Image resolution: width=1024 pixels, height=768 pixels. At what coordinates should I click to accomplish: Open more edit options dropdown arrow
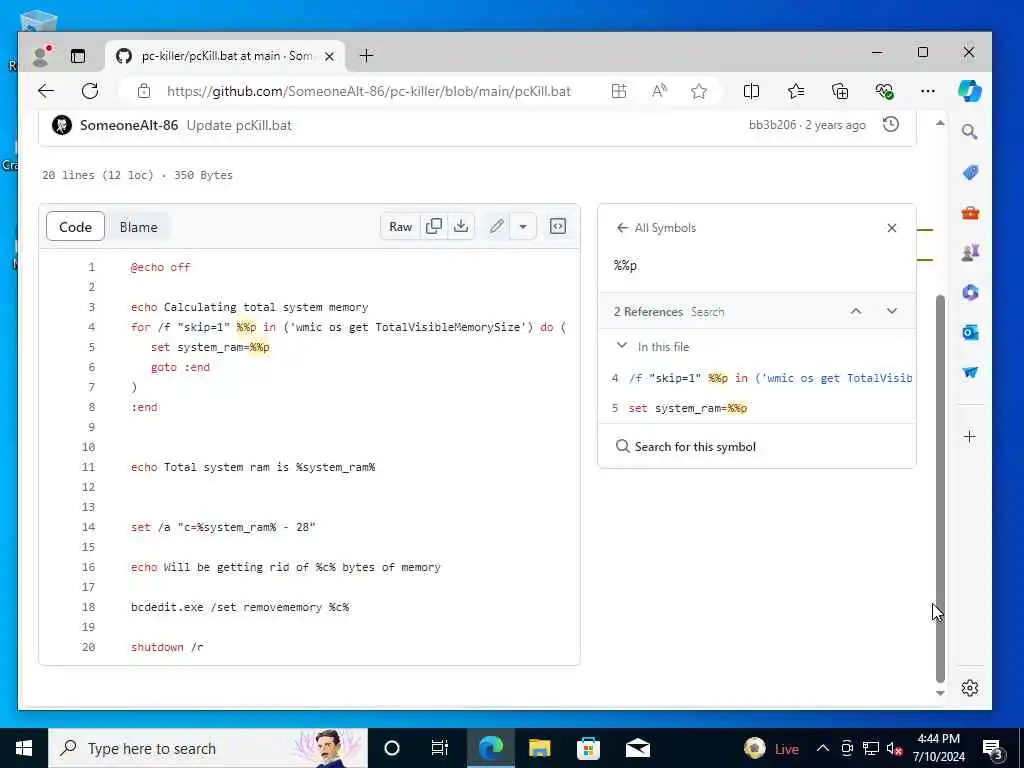click(x=523, y=227)
